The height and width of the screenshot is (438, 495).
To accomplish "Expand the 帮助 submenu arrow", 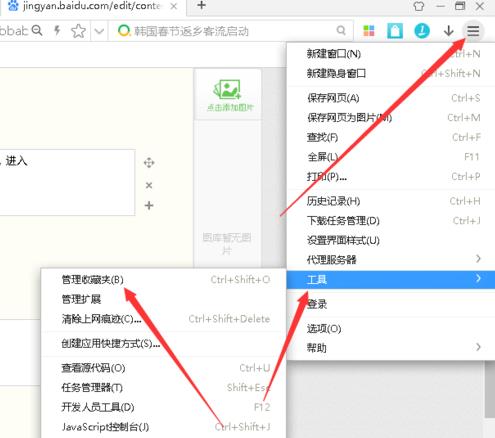I will tap(478, 347).
